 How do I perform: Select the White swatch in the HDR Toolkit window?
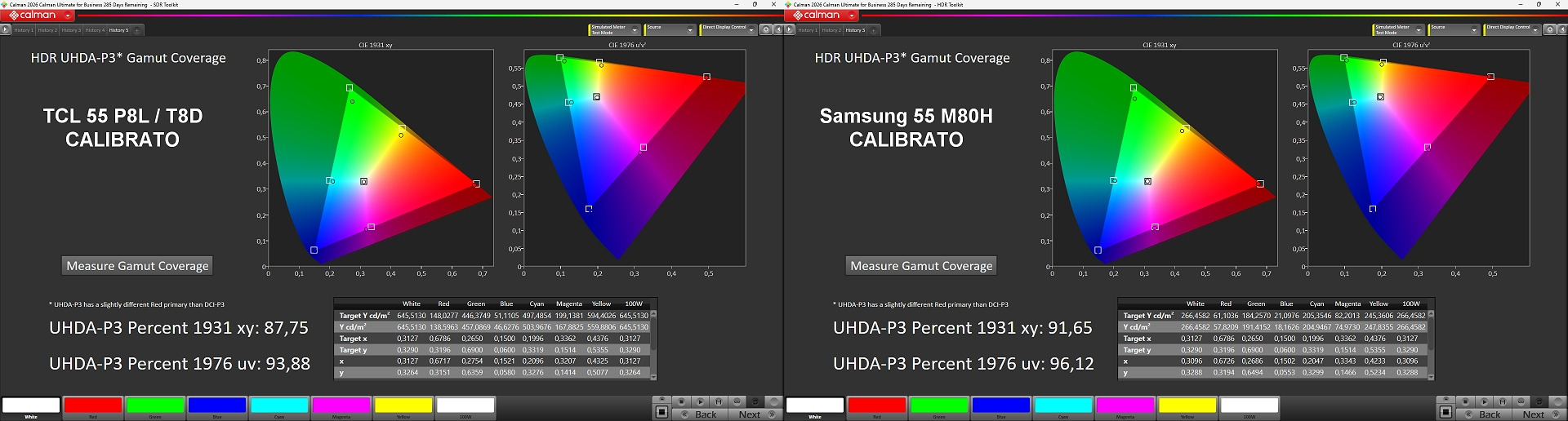(x=815, y=407)
